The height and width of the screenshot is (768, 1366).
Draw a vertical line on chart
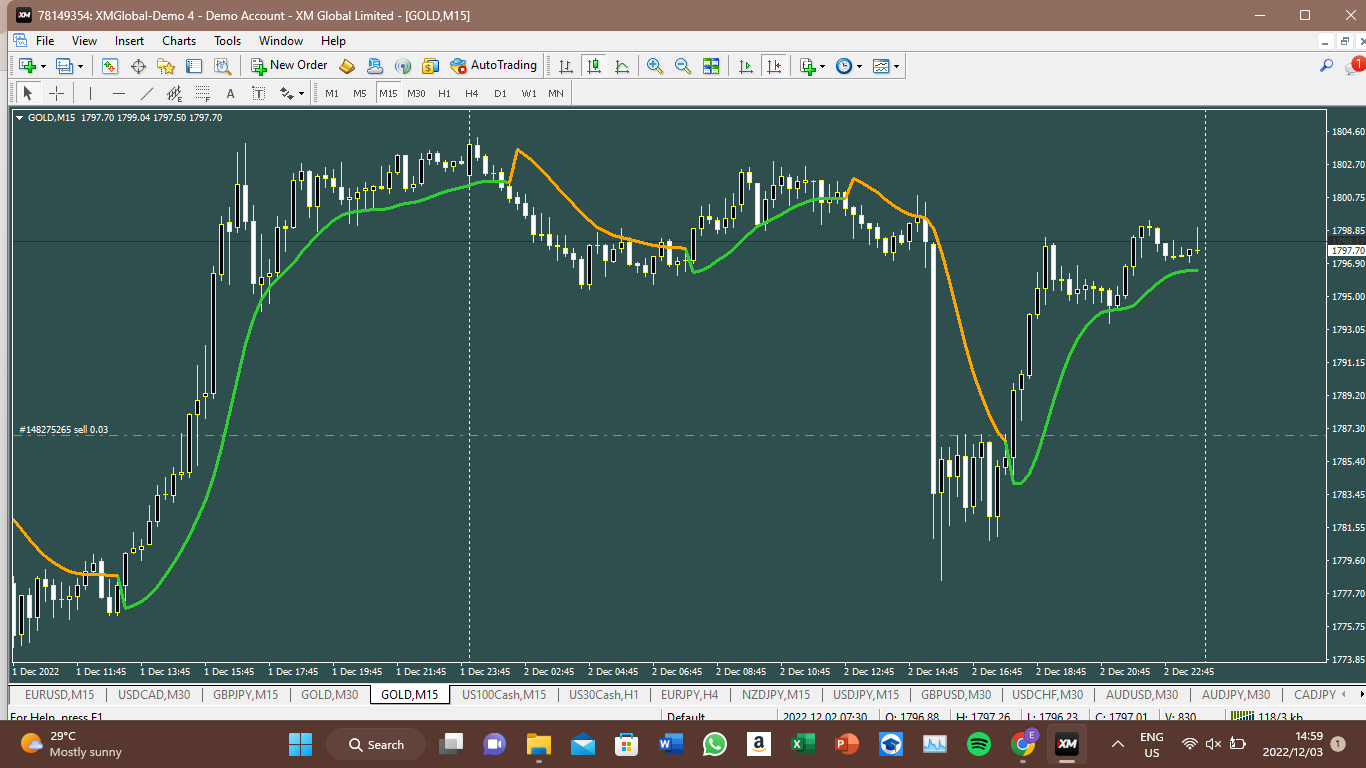point(90,93)
